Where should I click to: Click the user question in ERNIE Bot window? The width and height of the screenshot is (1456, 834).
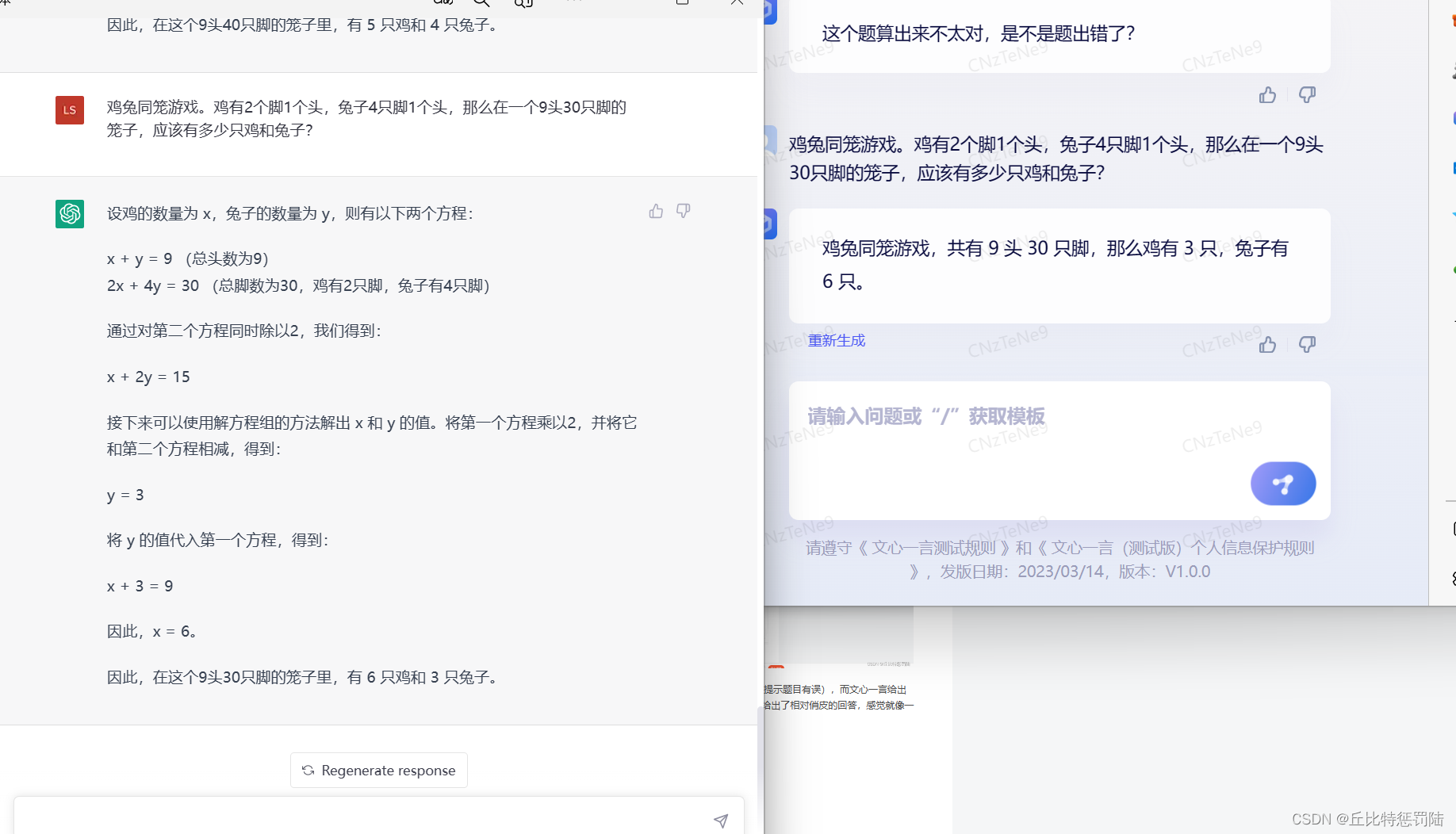pos(1056,159)
